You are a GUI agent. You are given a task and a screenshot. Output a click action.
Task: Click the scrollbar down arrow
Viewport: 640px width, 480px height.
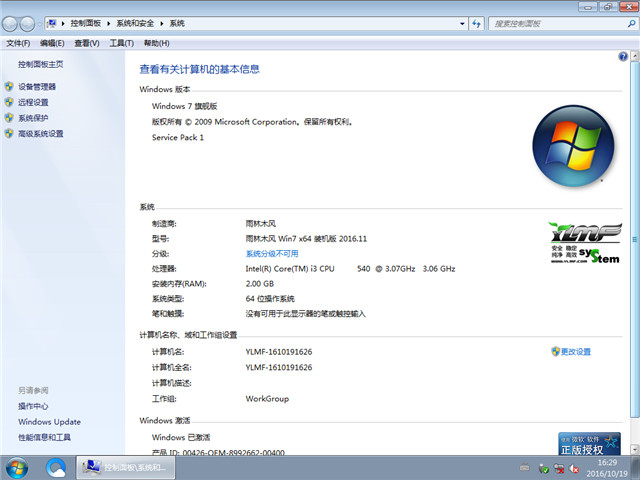[x=635, y=449]
